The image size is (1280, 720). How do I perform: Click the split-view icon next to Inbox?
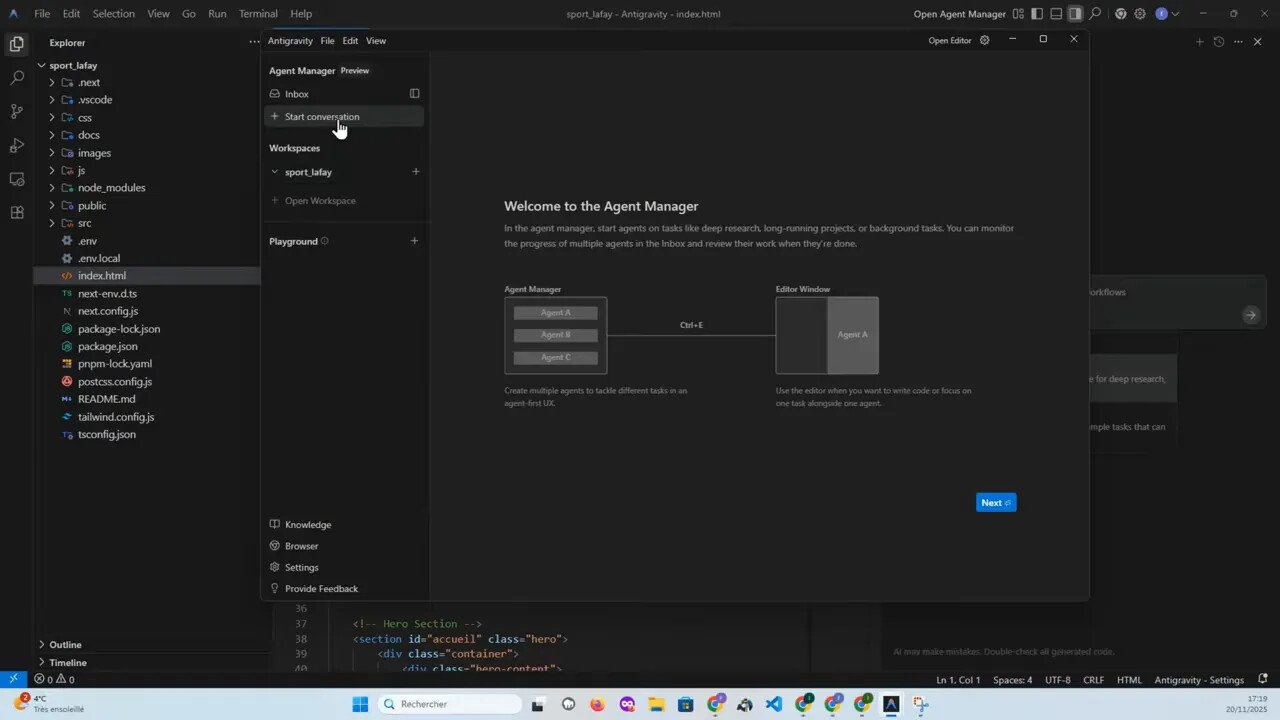(414, 93)
